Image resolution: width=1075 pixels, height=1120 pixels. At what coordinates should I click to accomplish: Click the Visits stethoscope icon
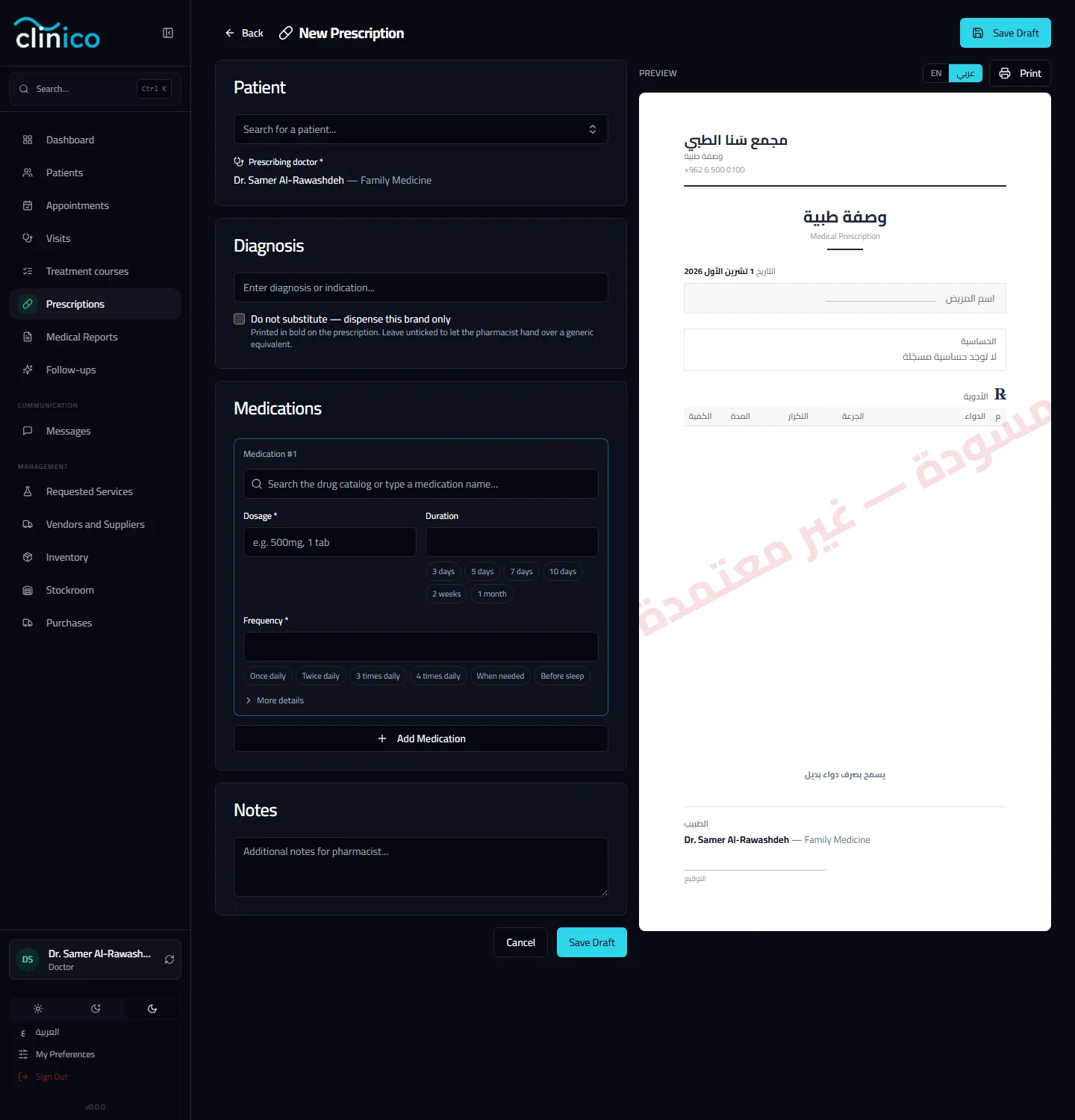pyautogui.click(x=28, y=238)
